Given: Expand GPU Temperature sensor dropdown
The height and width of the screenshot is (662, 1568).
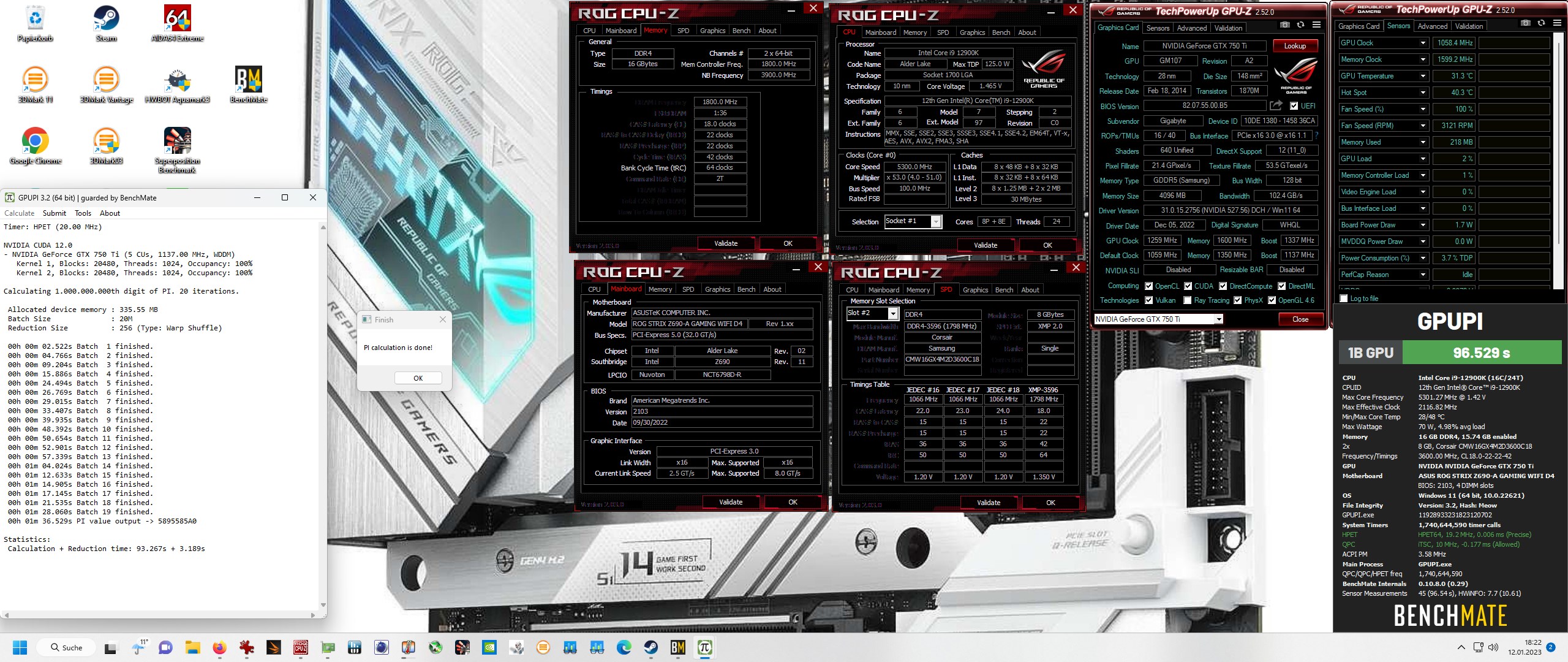Looking at the screenshot, I should [x=1422, y=76].
